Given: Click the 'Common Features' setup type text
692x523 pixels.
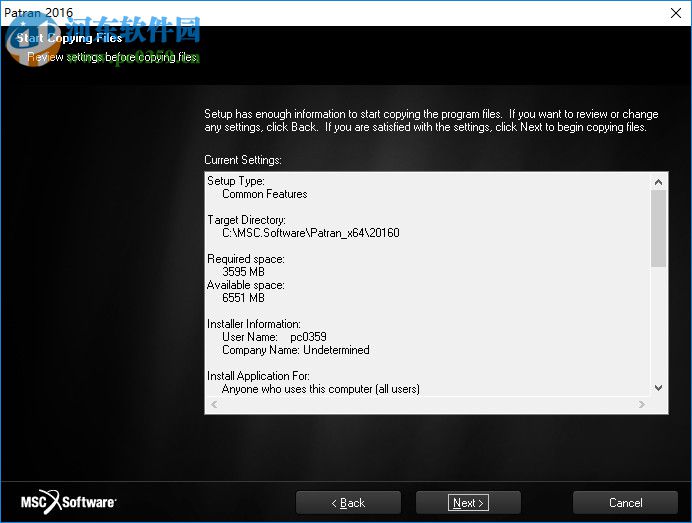Looking at the screenshot, I should [265, 194].
